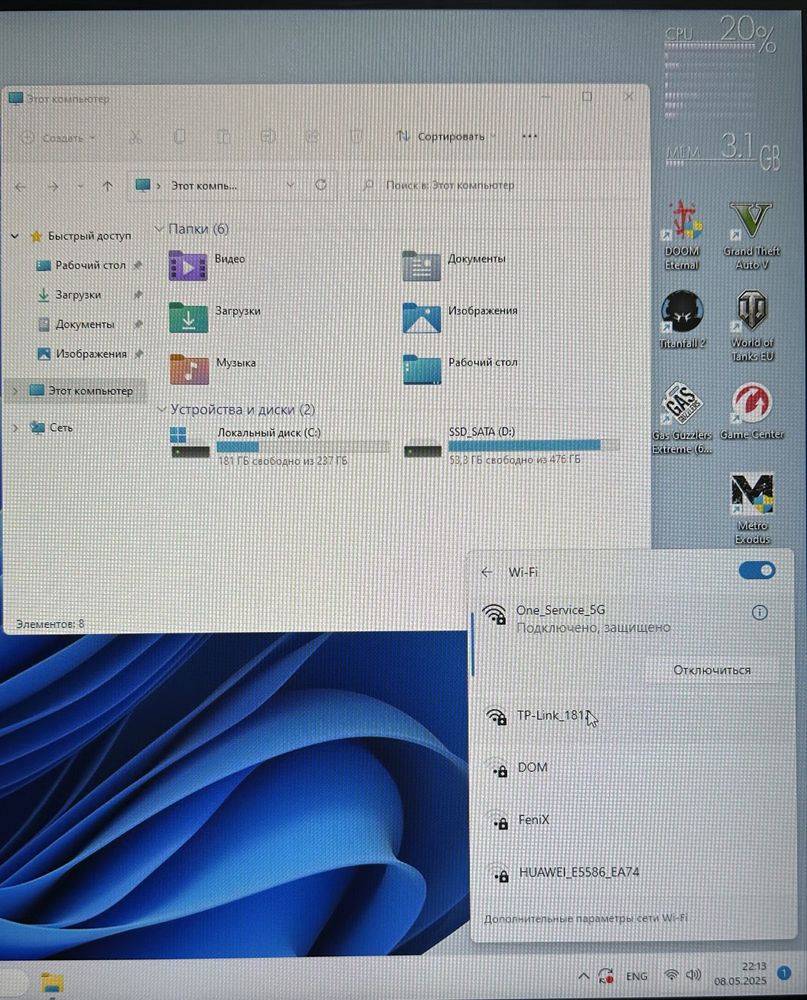Select Изображения in quick access sidebar
Viewport: 807px width, 1000px height.
tap(89, 353)
